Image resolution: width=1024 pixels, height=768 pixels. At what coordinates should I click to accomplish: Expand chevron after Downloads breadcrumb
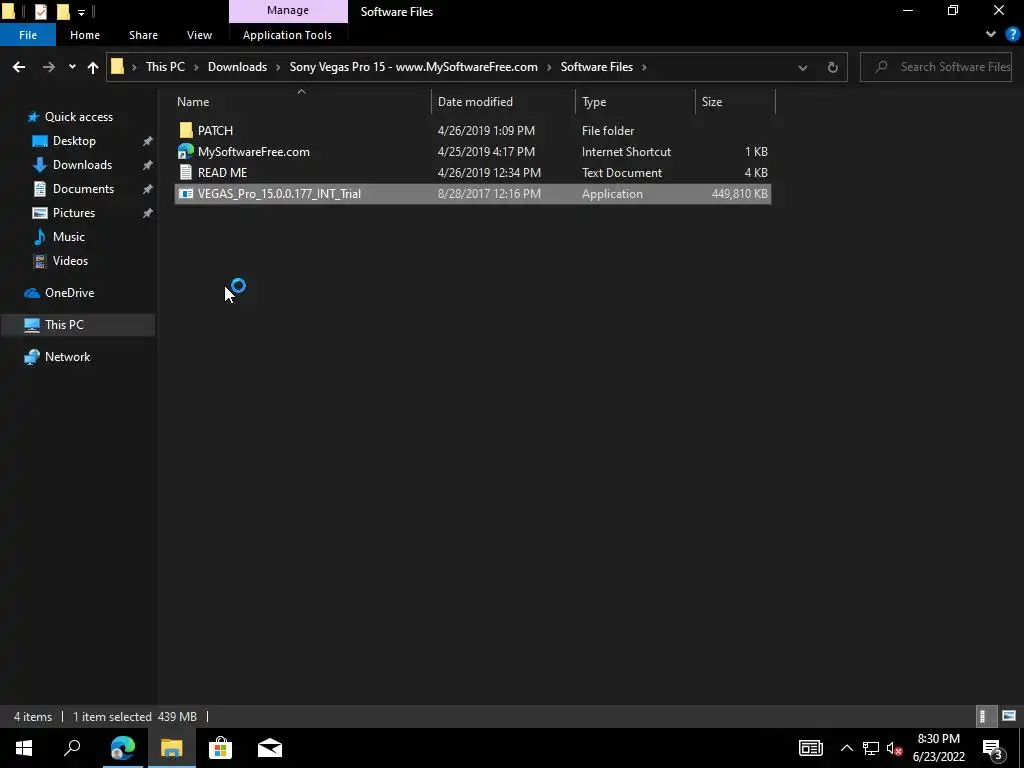pyautogui.click(x=278, y=67)
